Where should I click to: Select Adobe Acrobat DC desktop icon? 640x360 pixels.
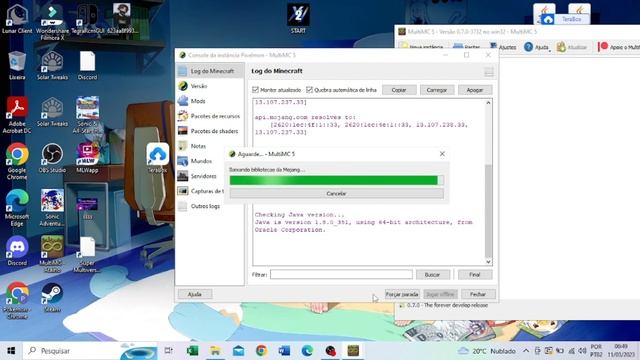(17, 116)
